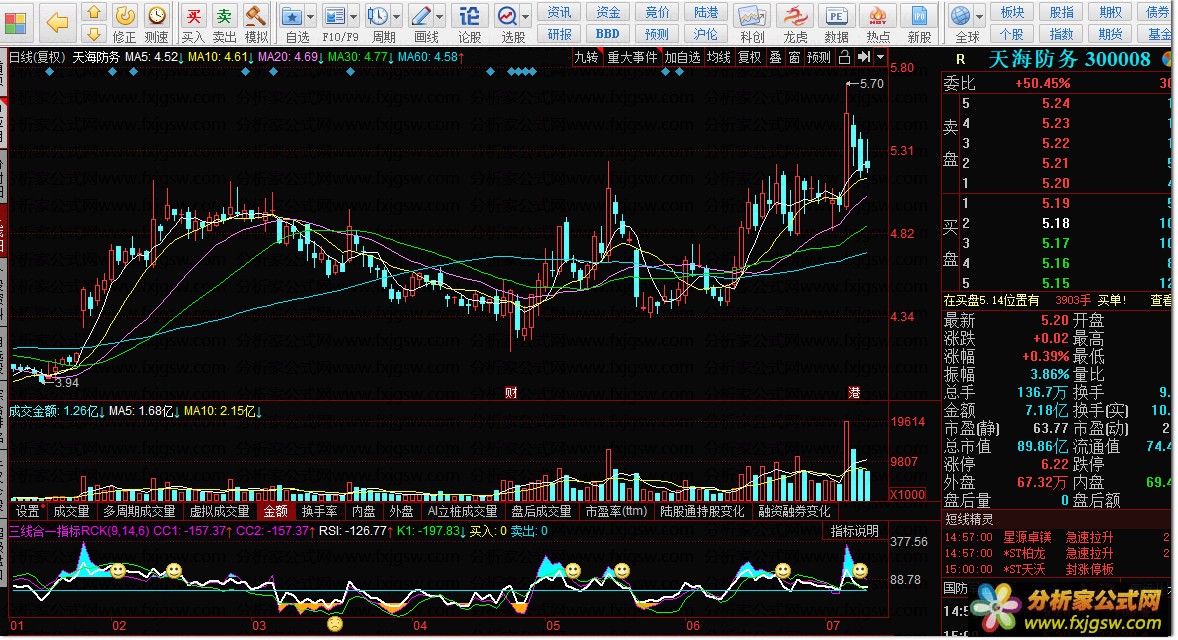The width and height of the screenshot is (1178, 640).
Task: Click the 资讯 toolbar button
Action: [559, 12]
